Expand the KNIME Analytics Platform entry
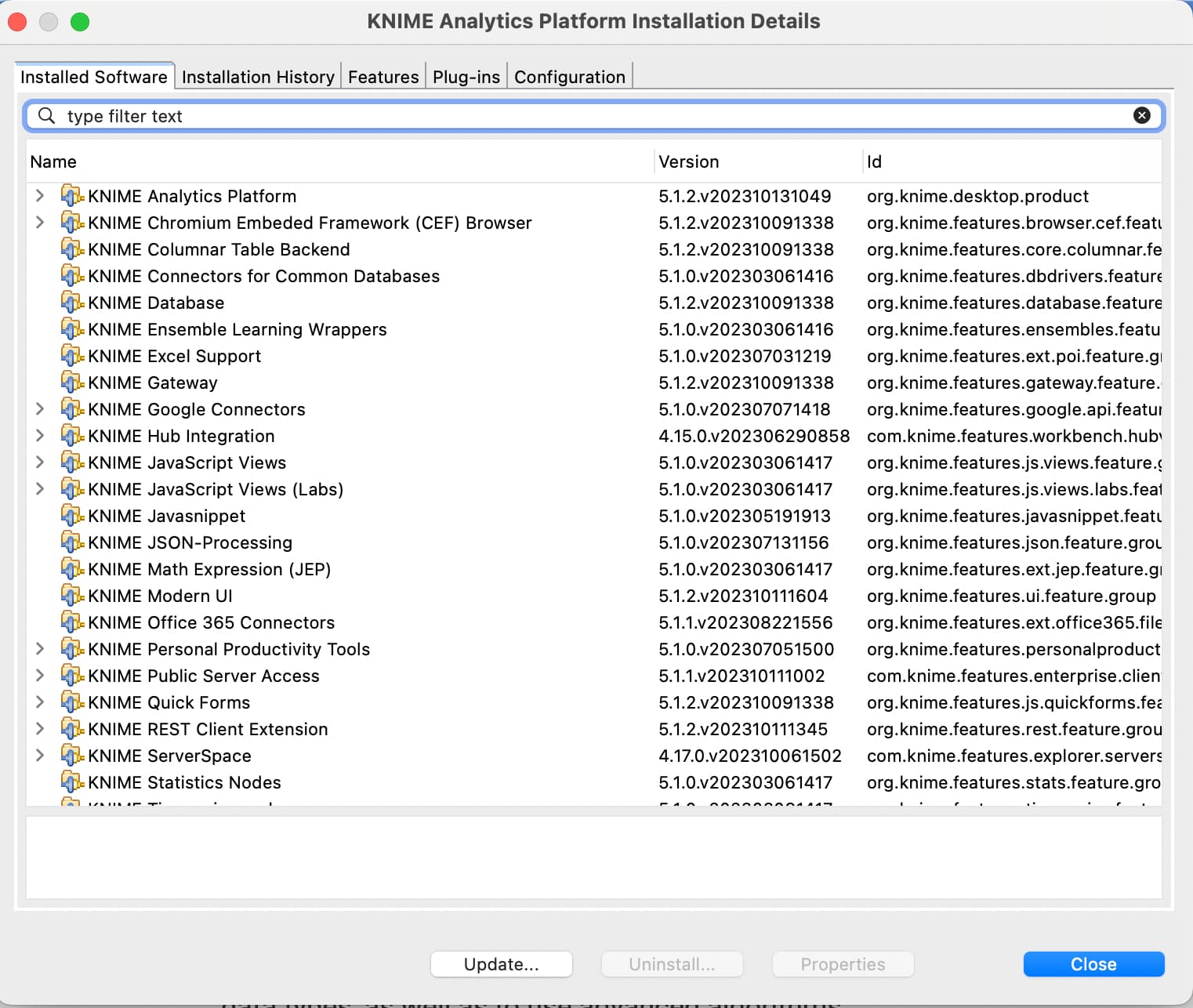The image size is (1193, 1008). point(40,196)
